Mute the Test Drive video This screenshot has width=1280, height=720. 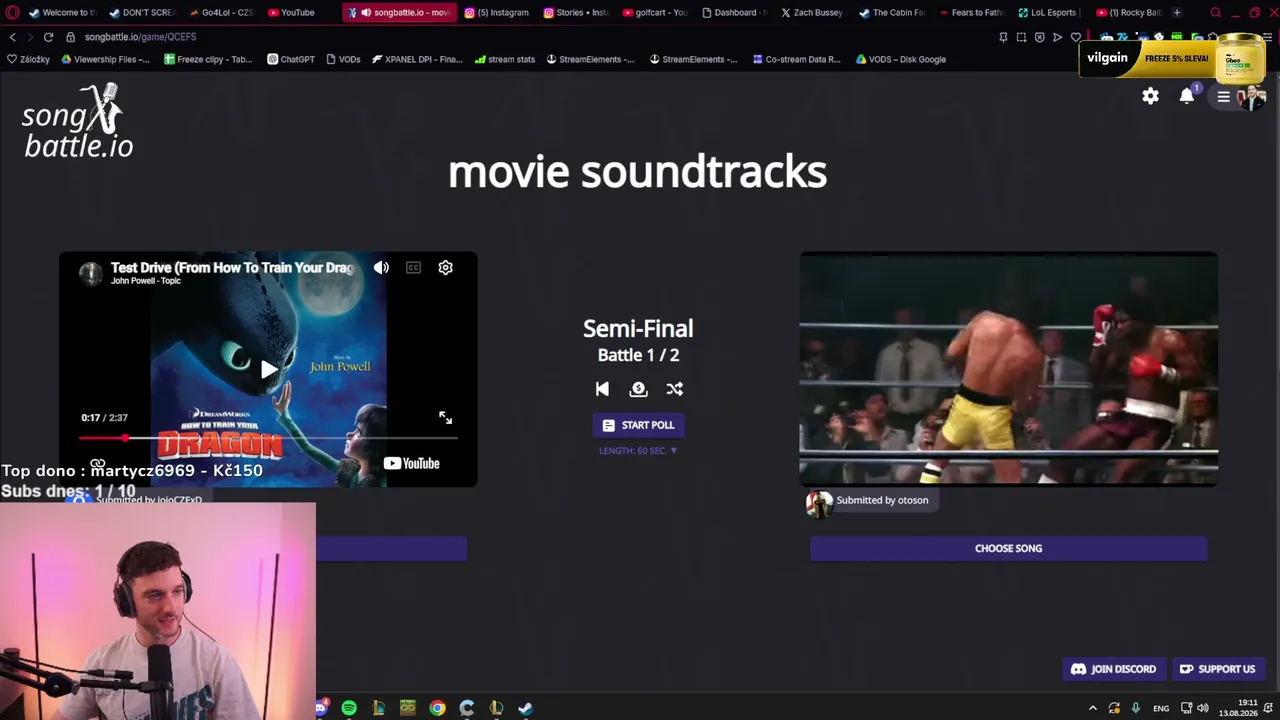point(381,268)
